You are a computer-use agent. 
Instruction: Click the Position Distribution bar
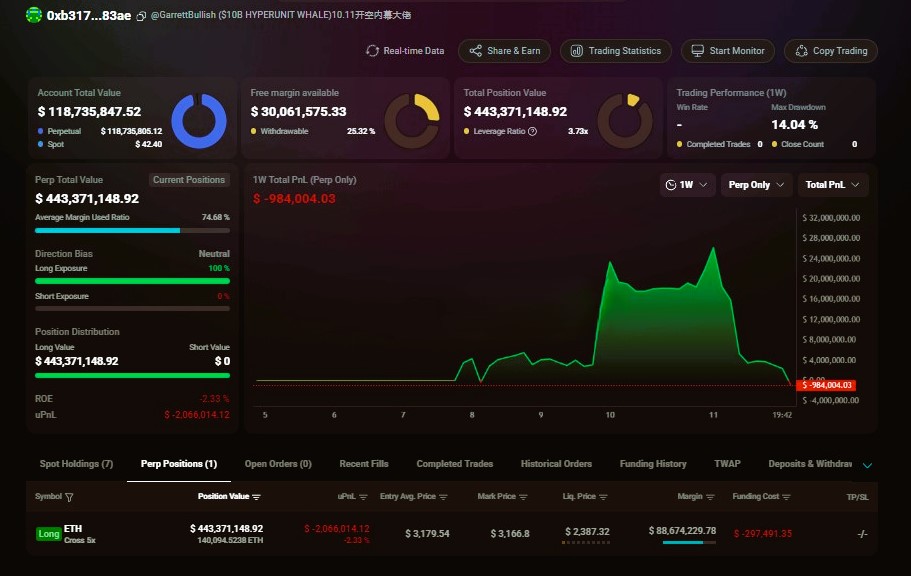(x=132, y=375)
